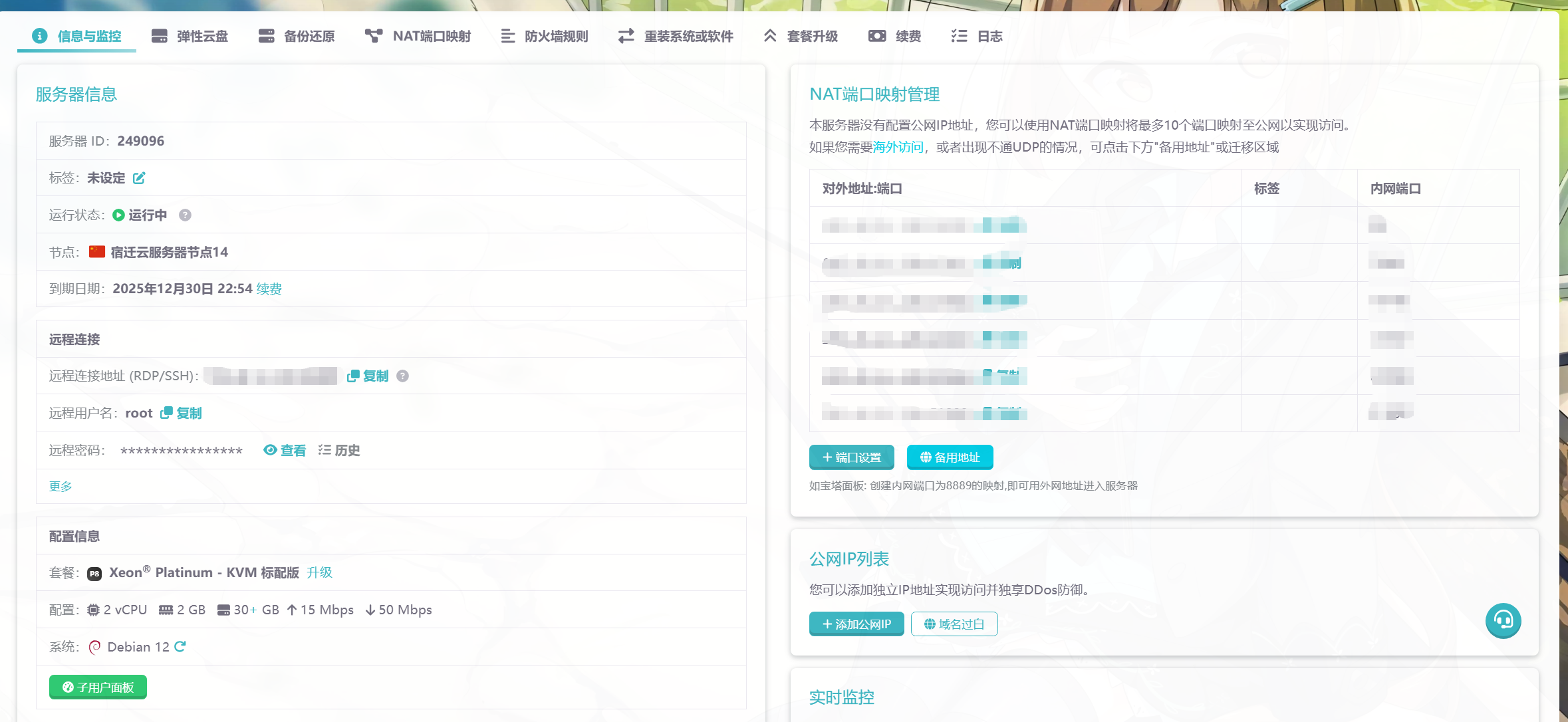Screen dimensions: 1568x722
Task: Copy the remote connection address
Action: (x=368, y=376)
